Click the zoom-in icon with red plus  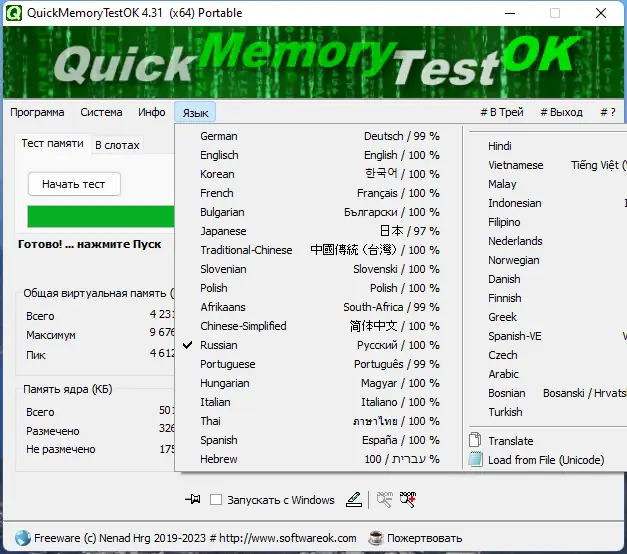click(x=408, y=499)
